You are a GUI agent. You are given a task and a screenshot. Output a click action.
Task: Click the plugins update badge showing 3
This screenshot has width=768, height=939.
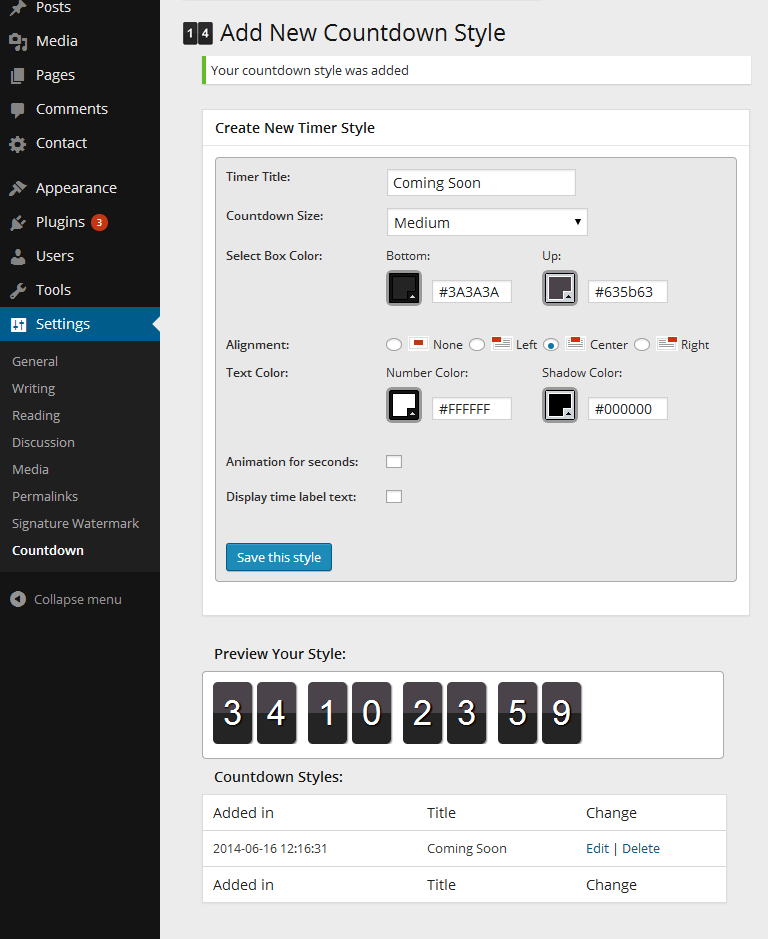(99, 222)
